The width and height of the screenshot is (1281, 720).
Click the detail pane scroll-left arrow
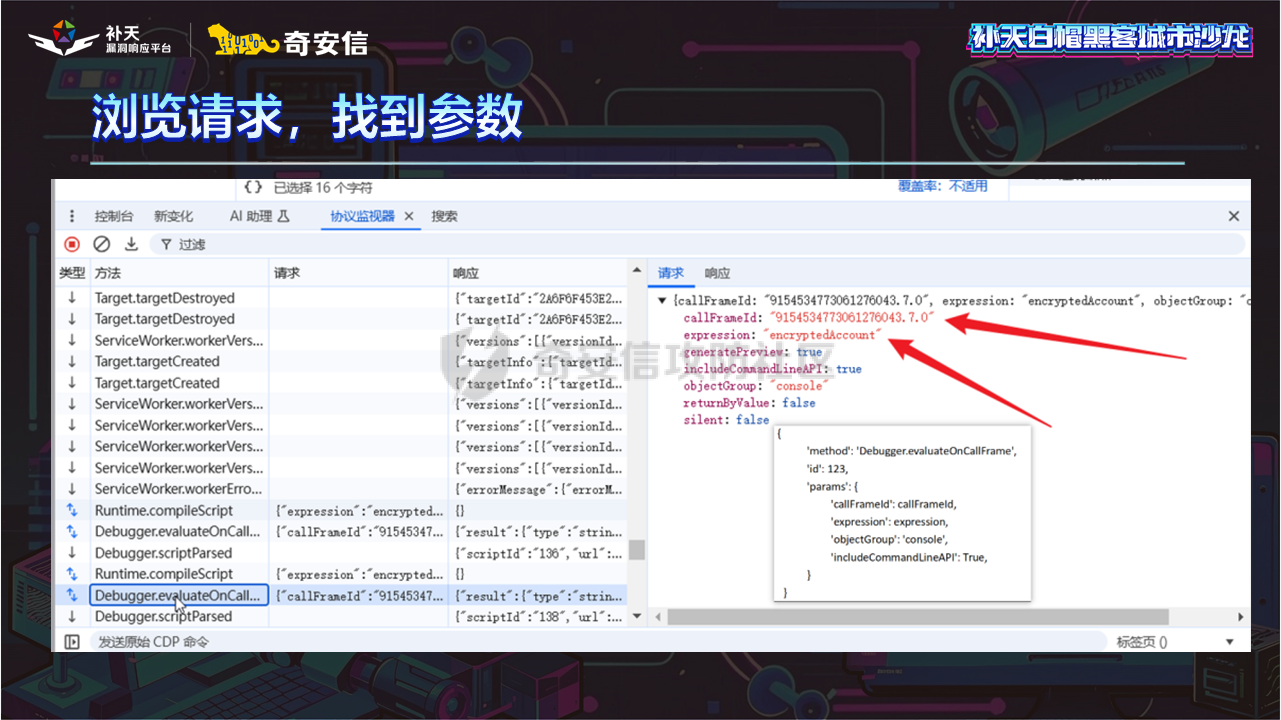click(657, 617)
